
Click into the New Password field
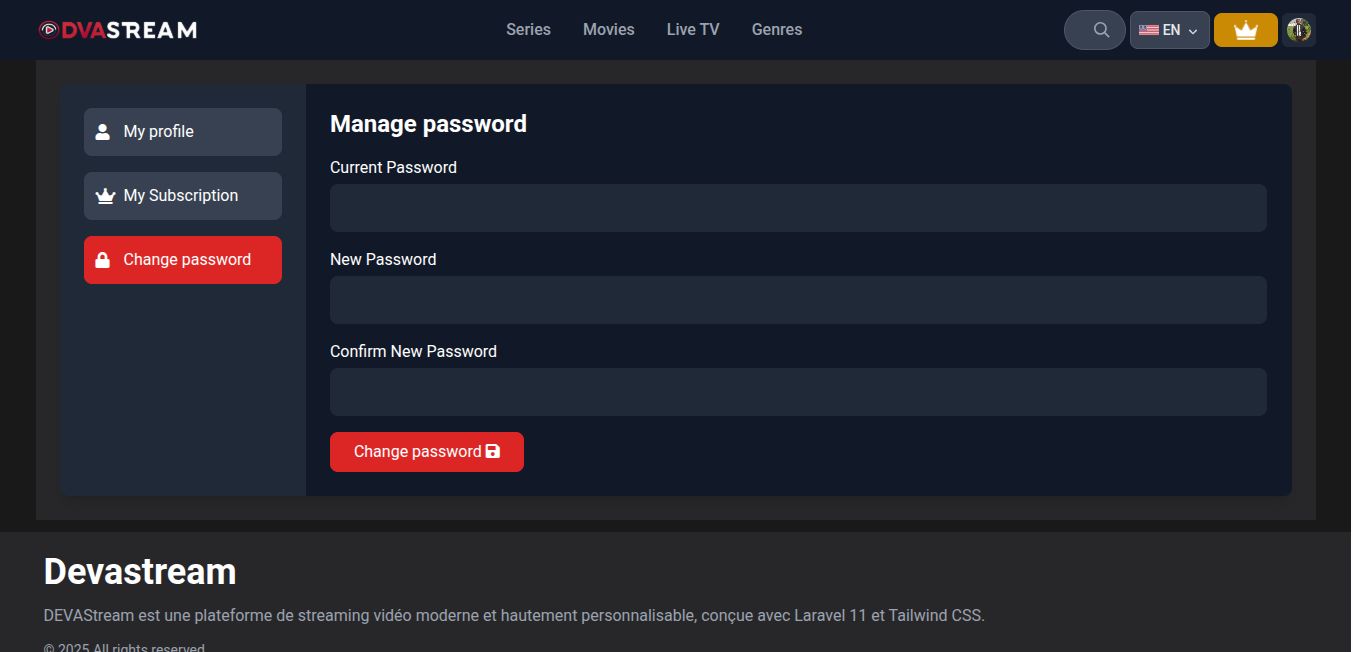point(798,300)
